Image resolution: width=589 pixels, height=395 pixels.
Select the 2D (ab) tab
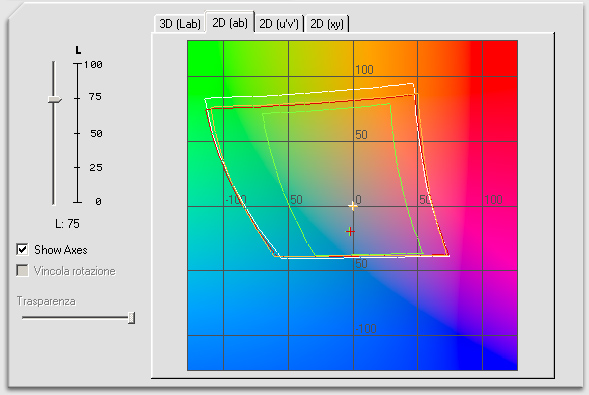pos(230,23)
